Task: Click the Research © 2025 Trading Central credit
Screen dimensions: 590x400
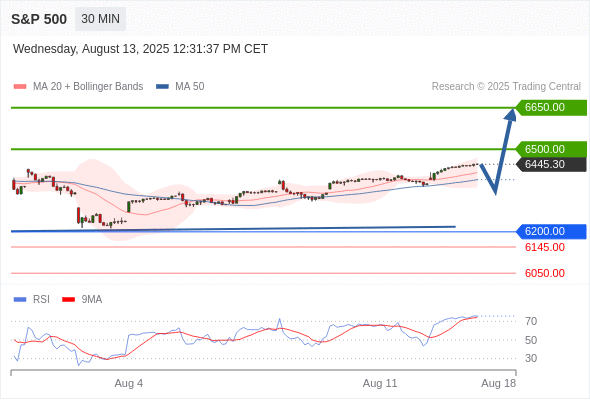Action: [x=506, y=87]
